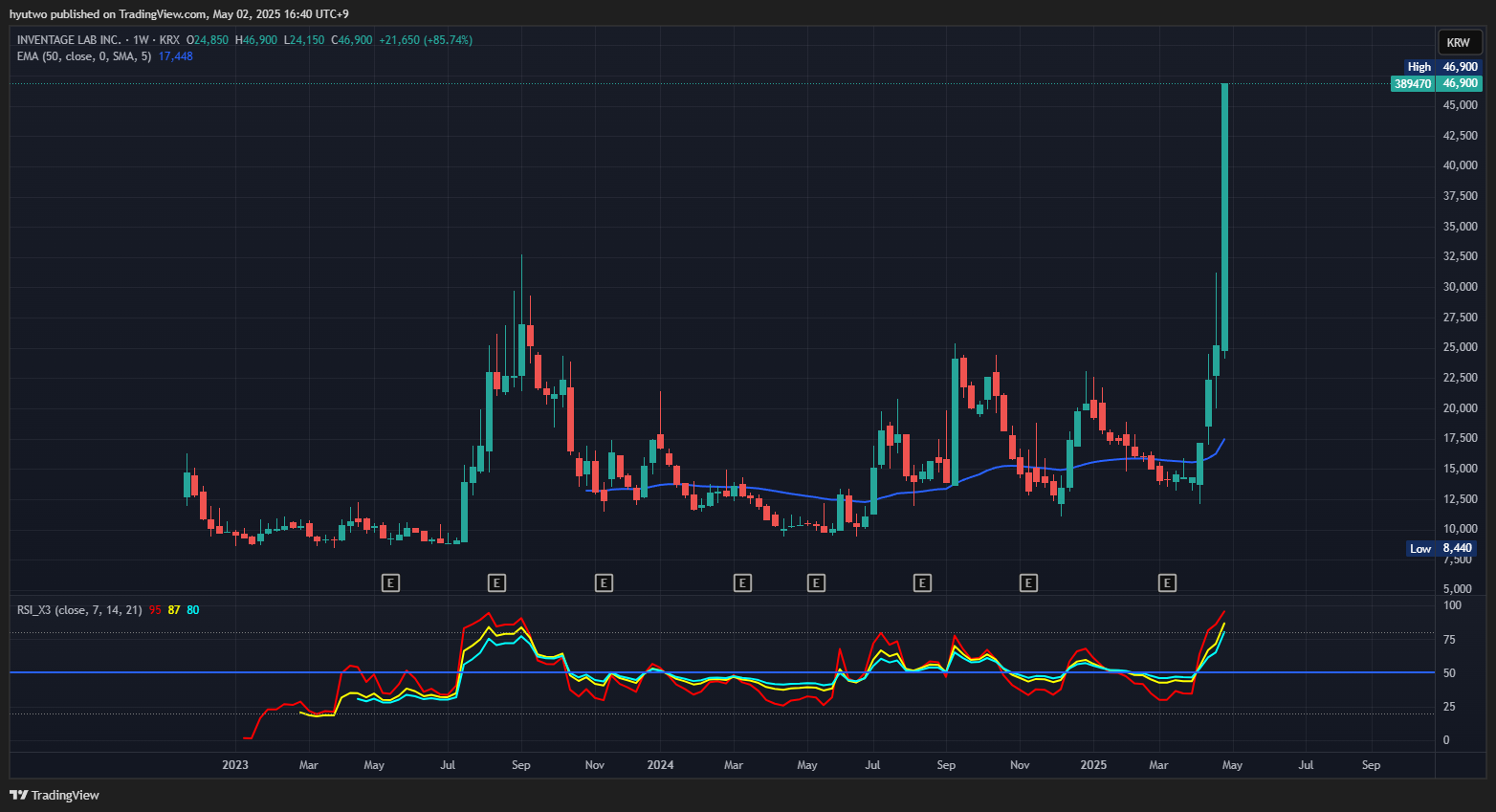Viewport: 1496px width, 812px height.
Task: Open the earnings E marker above Nov 2024
Action: (1028, 582)
